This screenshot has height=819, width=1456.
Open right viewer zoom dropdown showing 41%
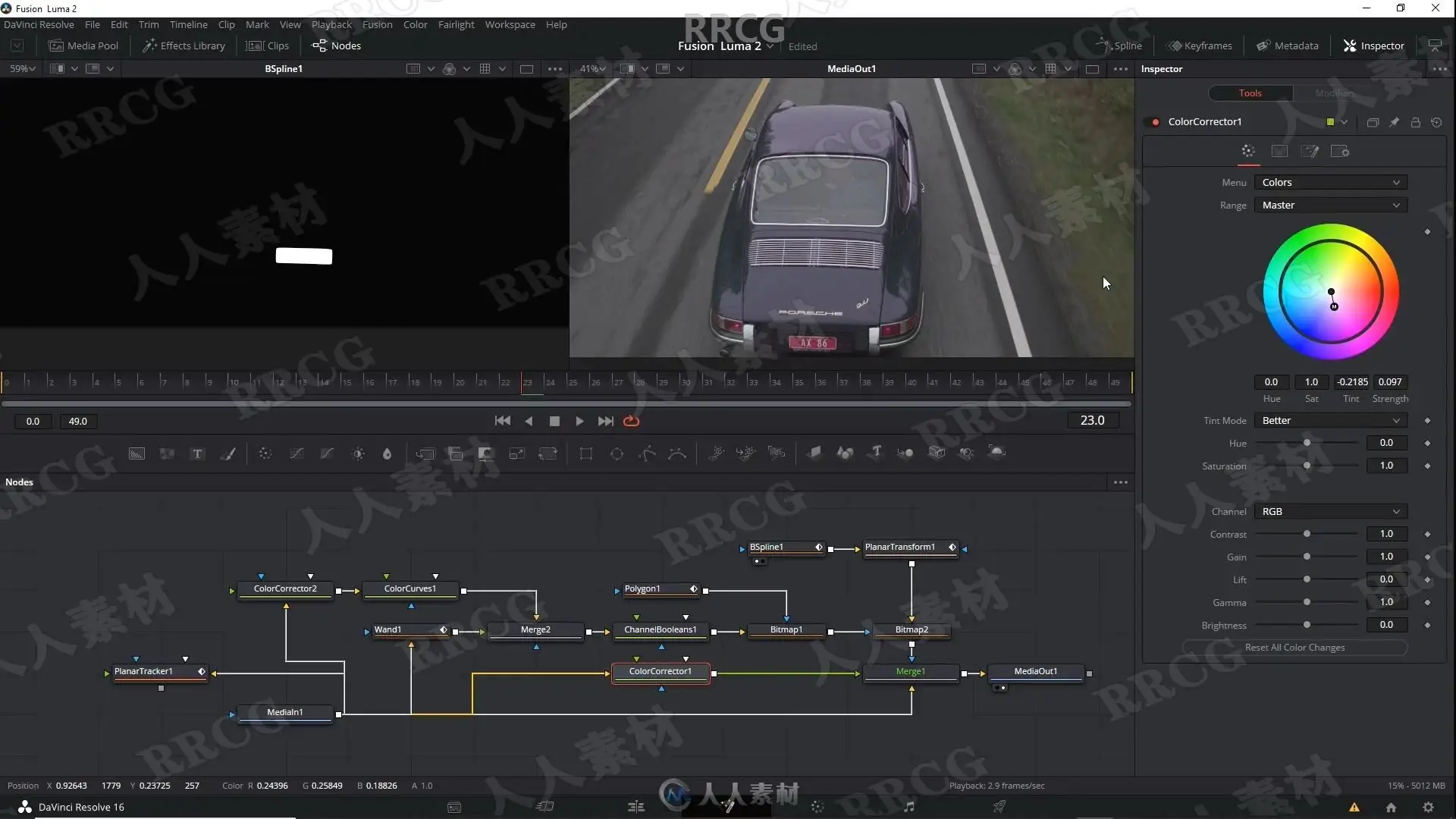tap(593, 69)
